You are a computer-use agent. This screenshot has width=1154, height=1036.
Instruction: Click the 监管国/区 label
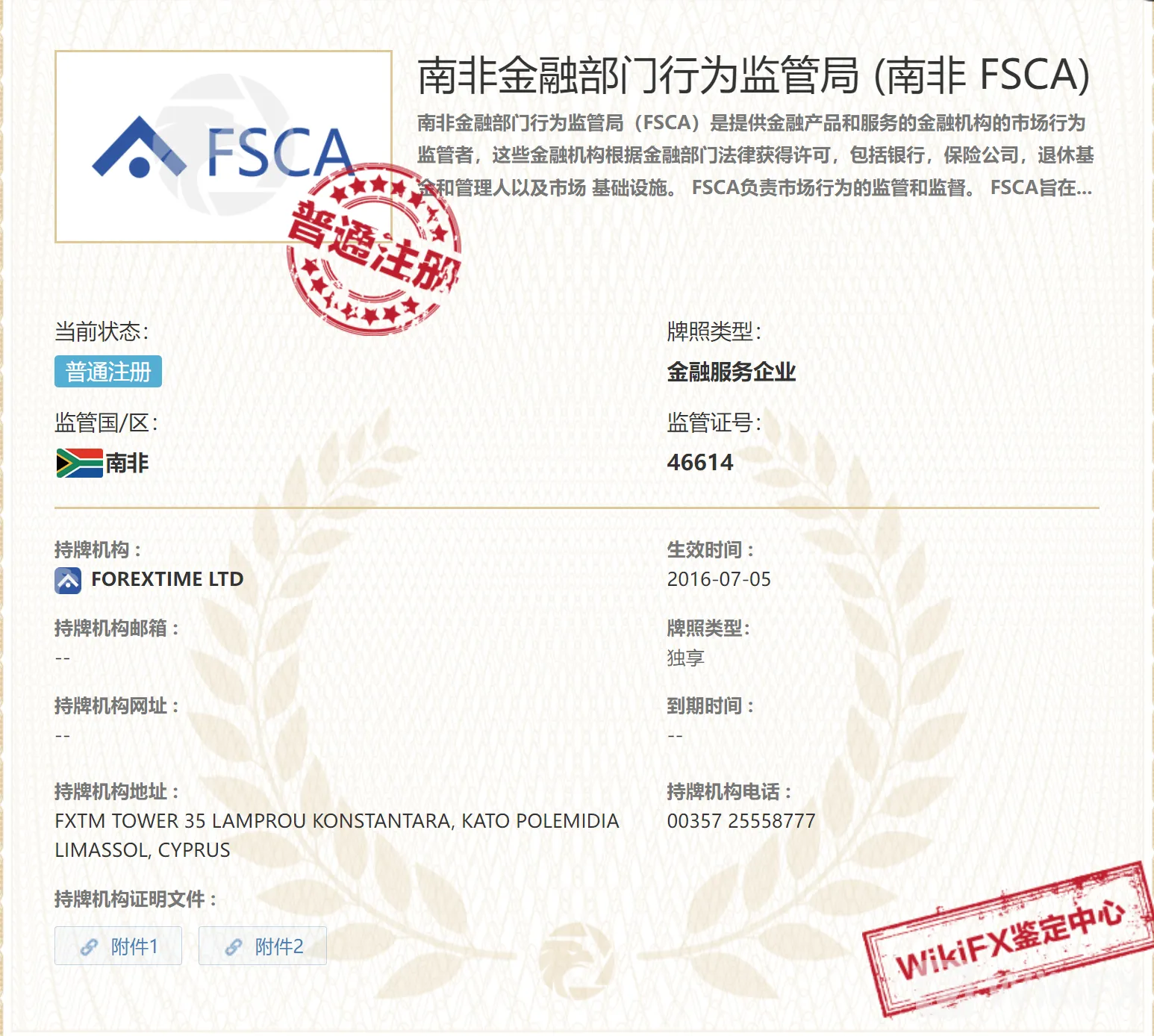(x=106, y=423)
